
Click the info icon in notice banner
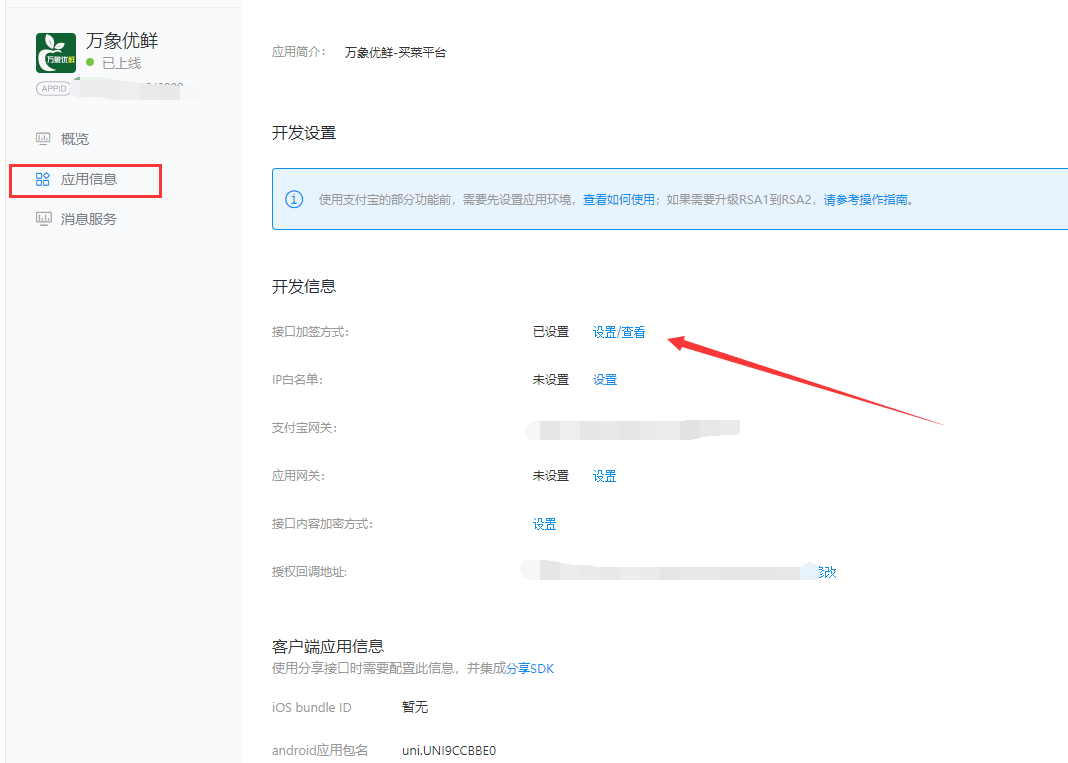(x=294, y=199)
